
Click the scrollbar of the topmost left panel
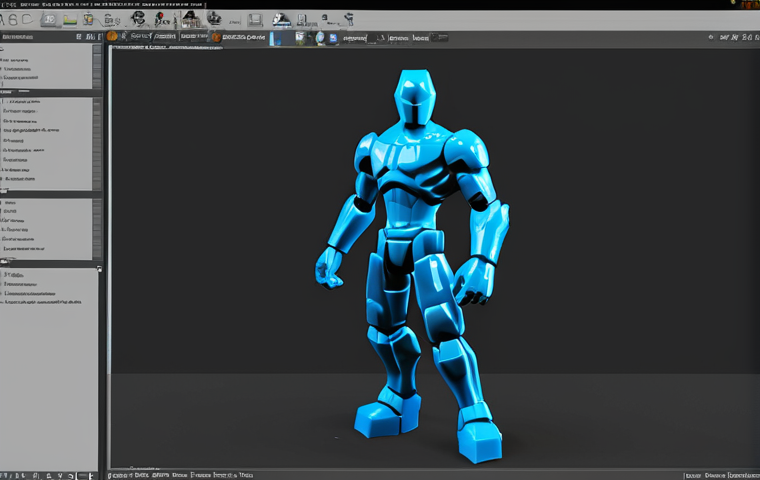tap(97, 66)
